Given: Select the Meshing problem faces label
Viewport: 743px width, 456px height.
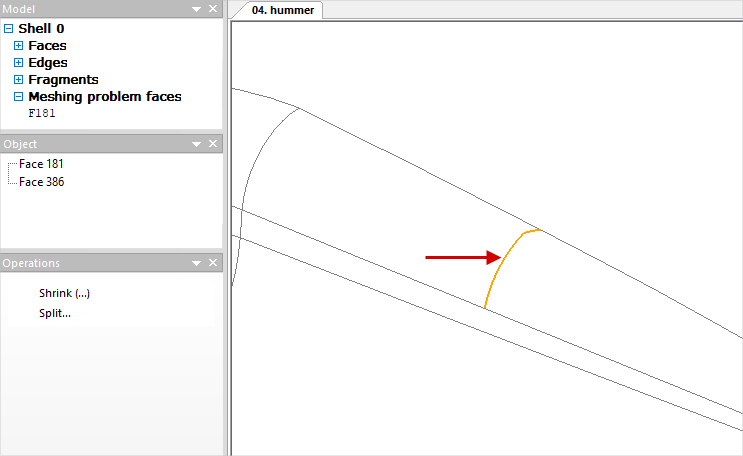Looking at the screenshot, I should (104, 97).
